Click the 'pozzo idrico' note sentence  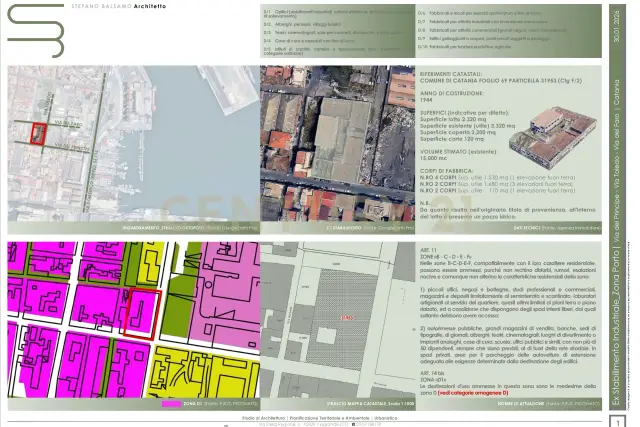pos(507,213)
